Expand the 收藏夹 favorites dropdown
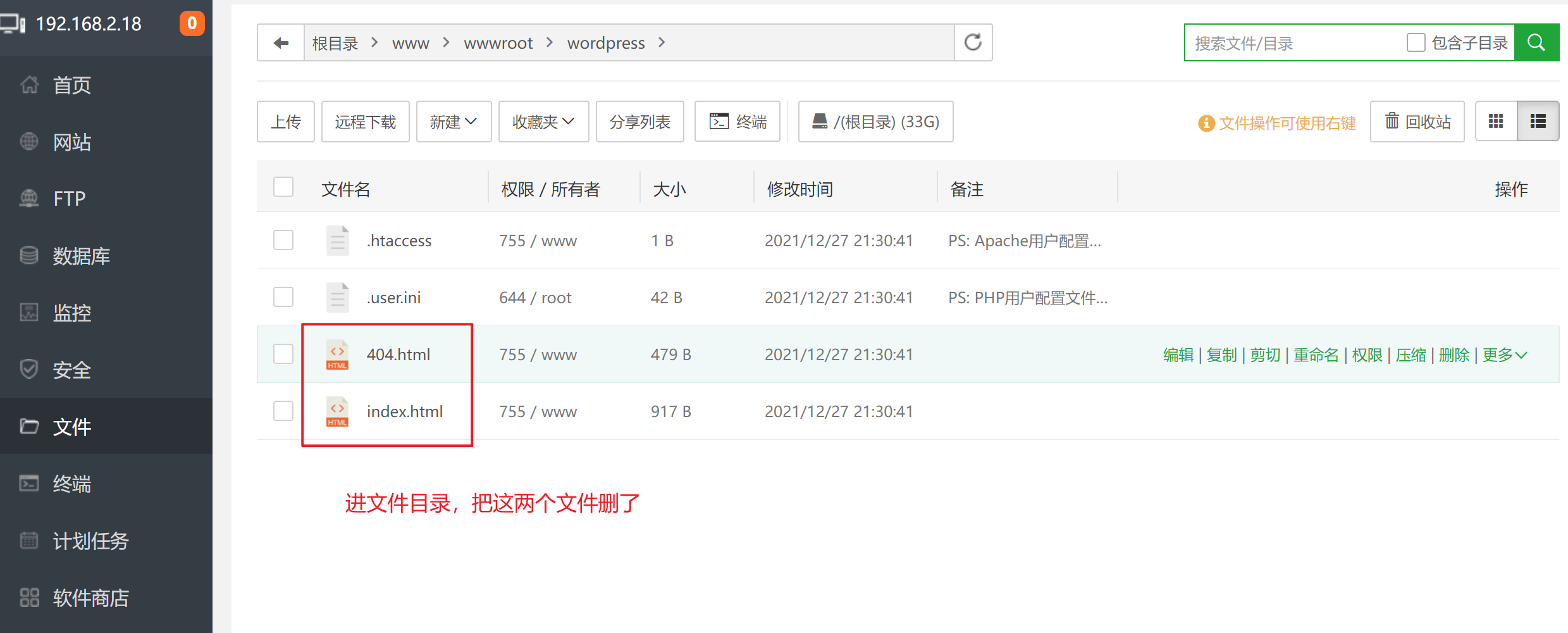The width and height of the screenshot is (1568, 633). coord(543,122)
